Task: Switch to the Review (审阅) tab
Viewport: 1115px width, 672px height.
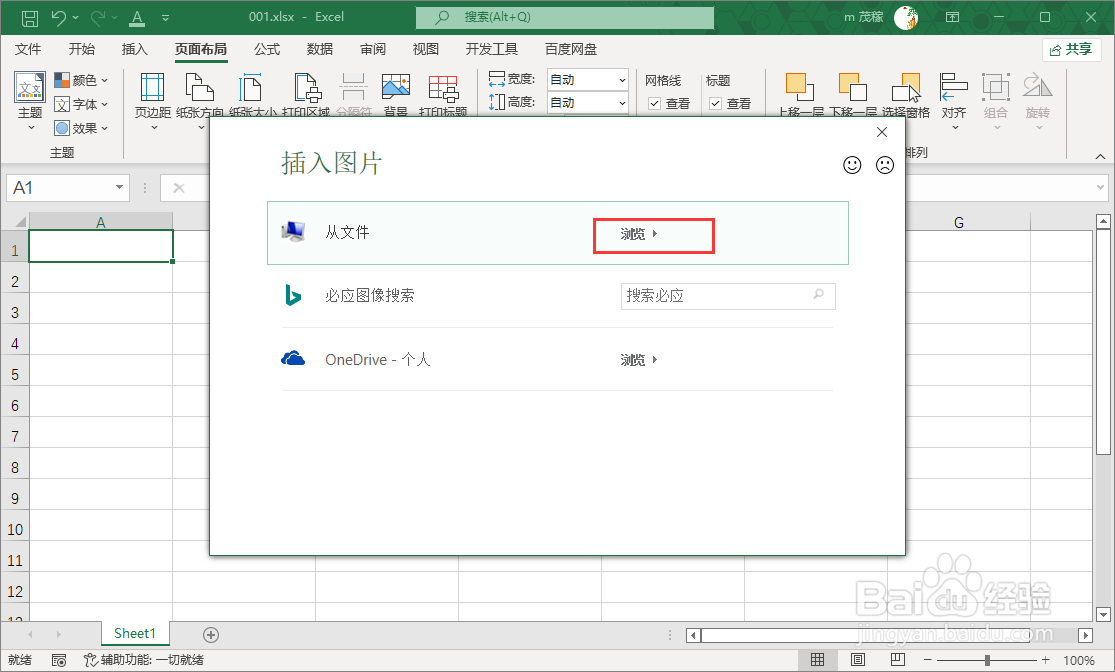Action: tap(373, 49)
